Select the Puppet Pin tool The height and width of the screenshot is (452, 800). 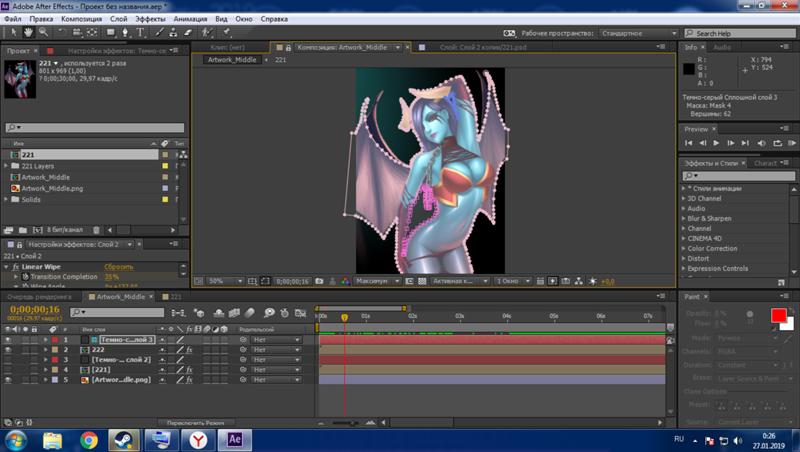[x=227, y=32]
